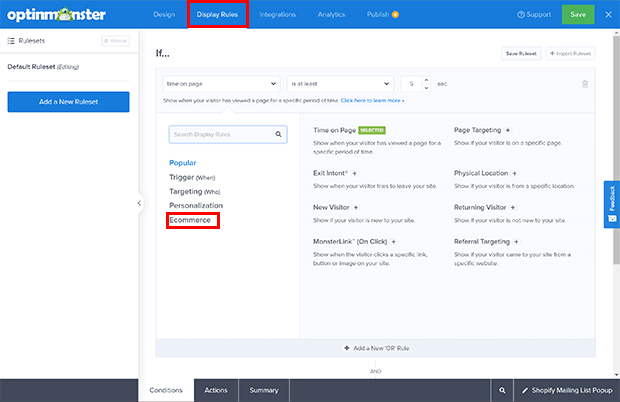The image size is (620, 402).
Task: Add the Page Targeting rule plus icon
Action: [x=508, y=130]
